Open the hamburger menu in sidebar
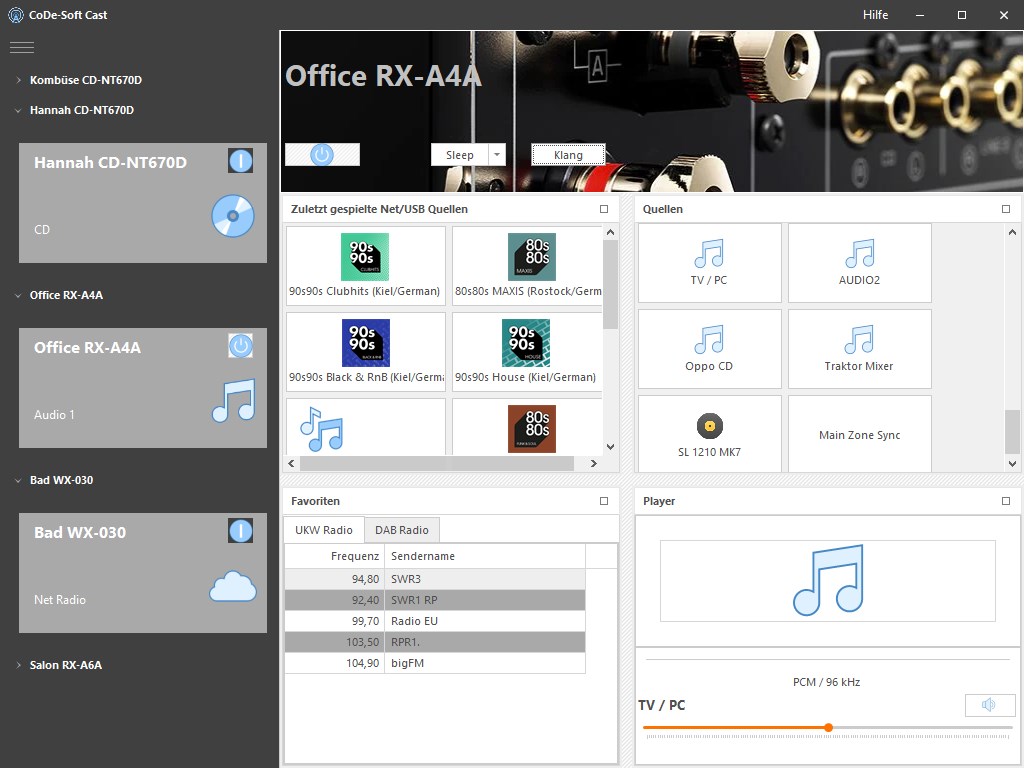The width and height of the screenshot is (1024, 768). (22, 47)
